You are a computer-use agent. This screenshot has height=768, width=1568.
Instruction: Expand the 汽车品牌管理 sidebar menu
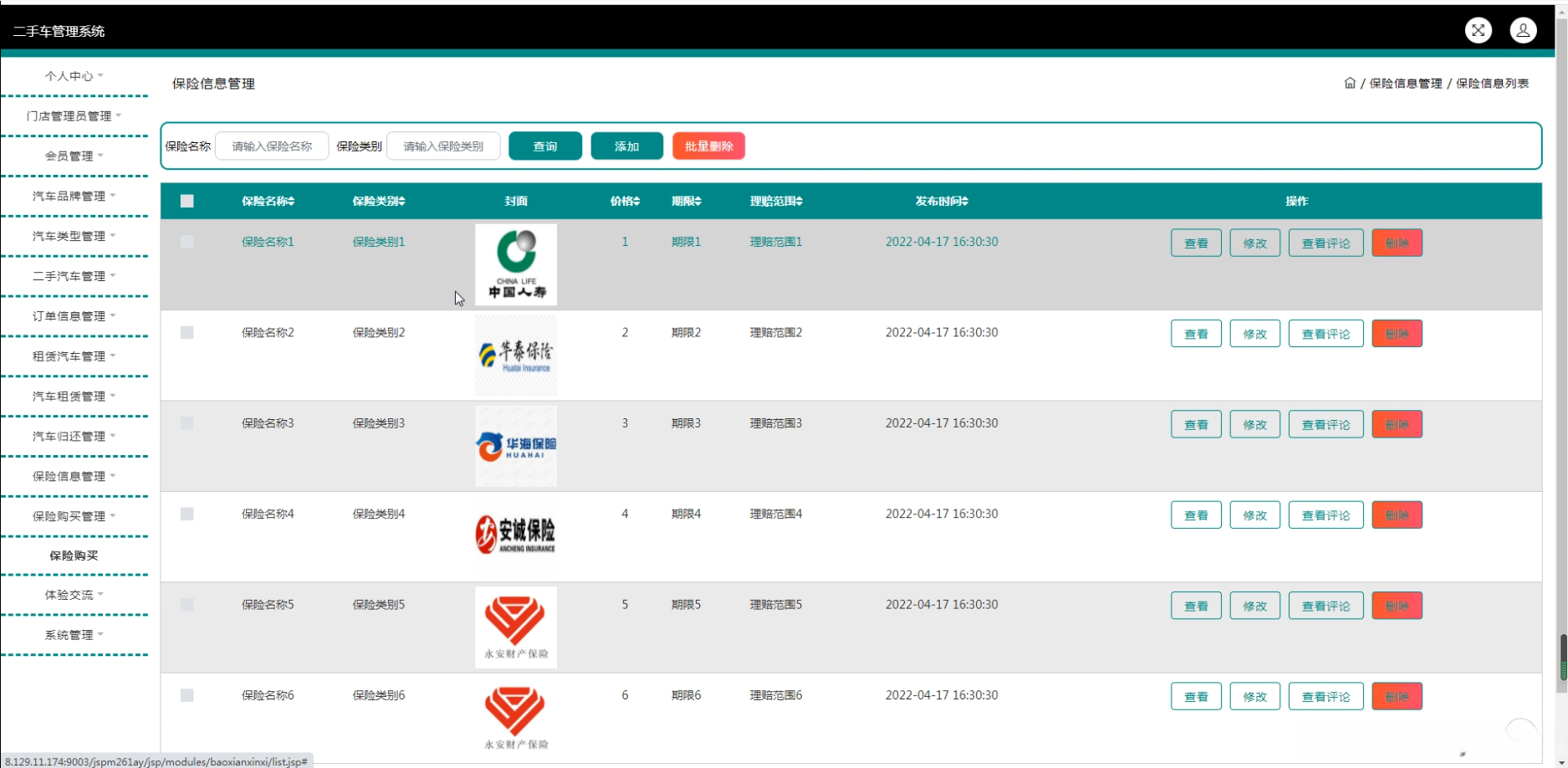point(74,197)
